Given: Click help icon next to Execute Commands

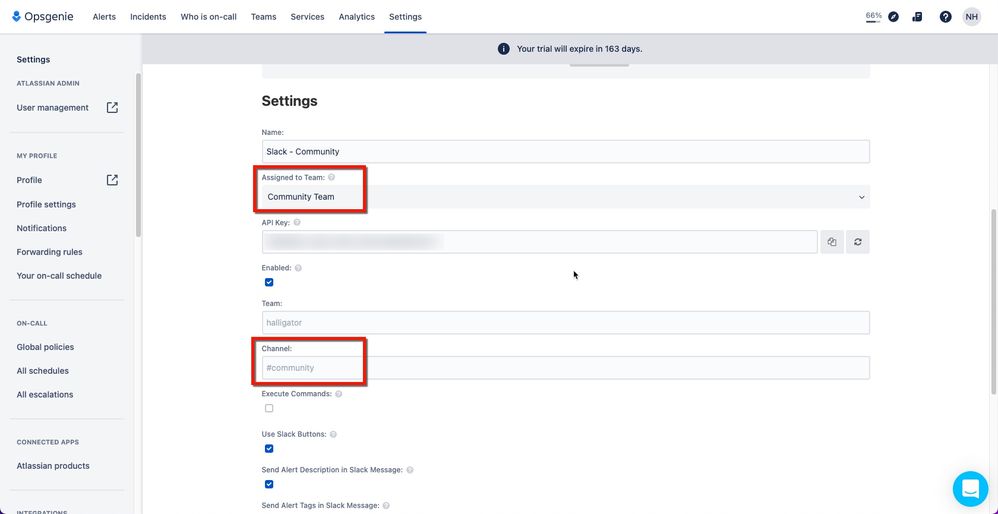Looking at the screenshot, I should [x=339, y=394].
